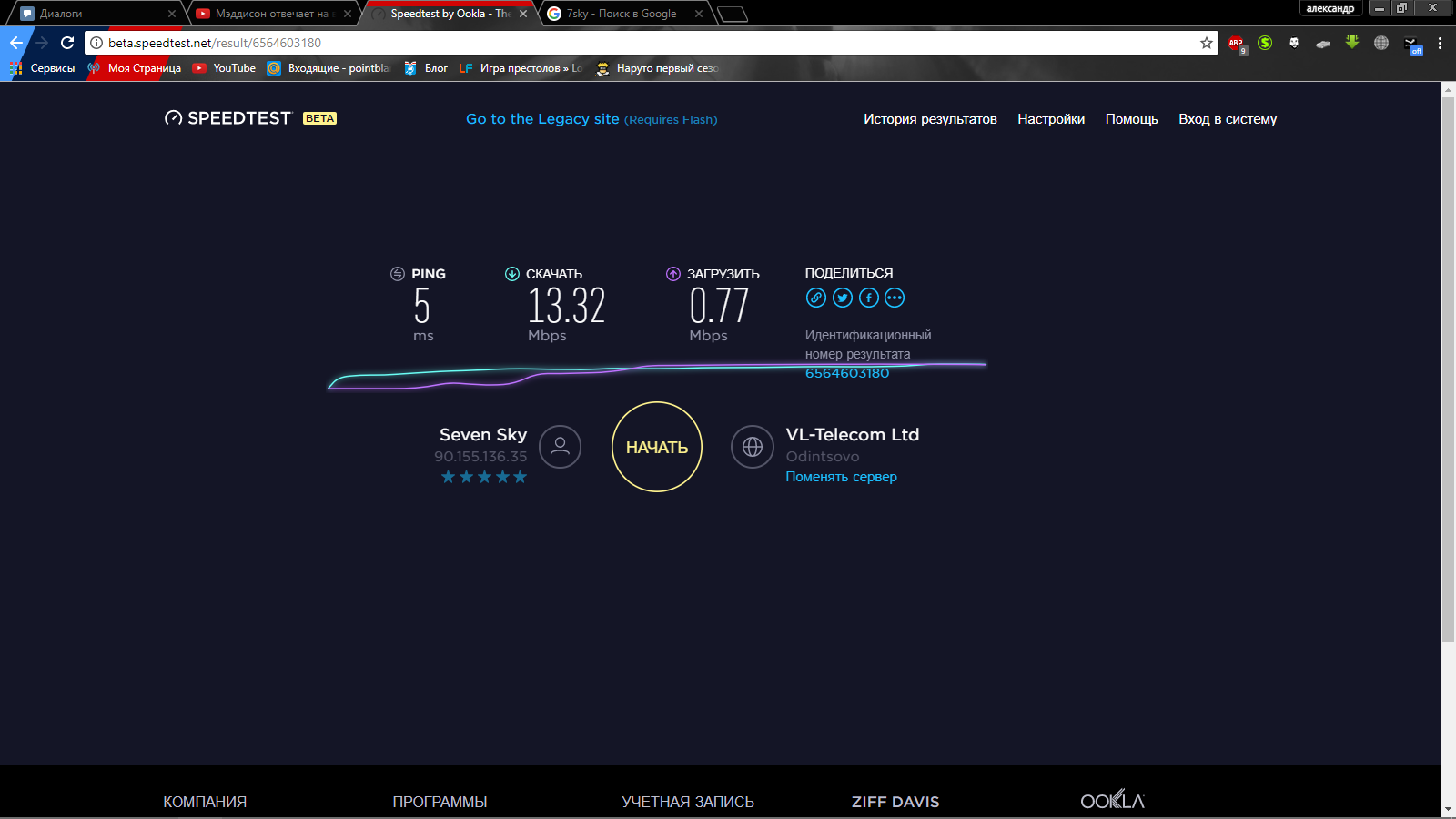The image size is (1456, 819).
Task: Click the Speedtest gauge logo
Action: click(x=173, y=118)
